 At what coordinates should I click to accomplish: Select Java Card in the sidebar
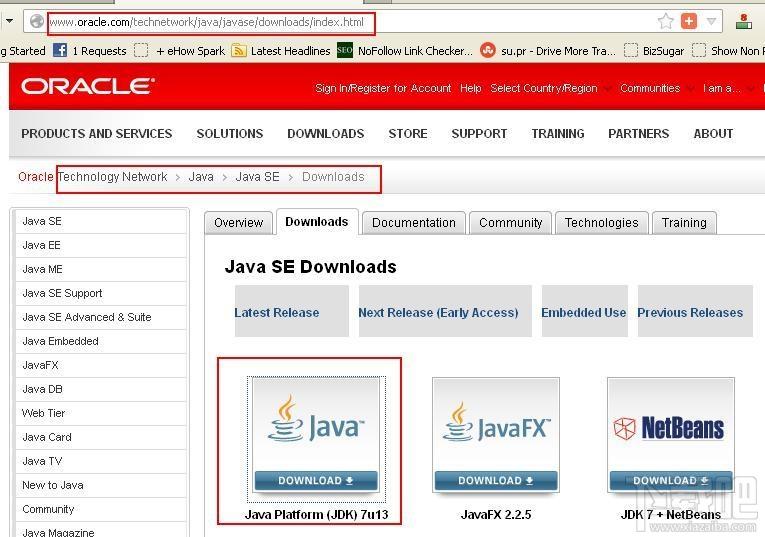(x=101, y=437)
